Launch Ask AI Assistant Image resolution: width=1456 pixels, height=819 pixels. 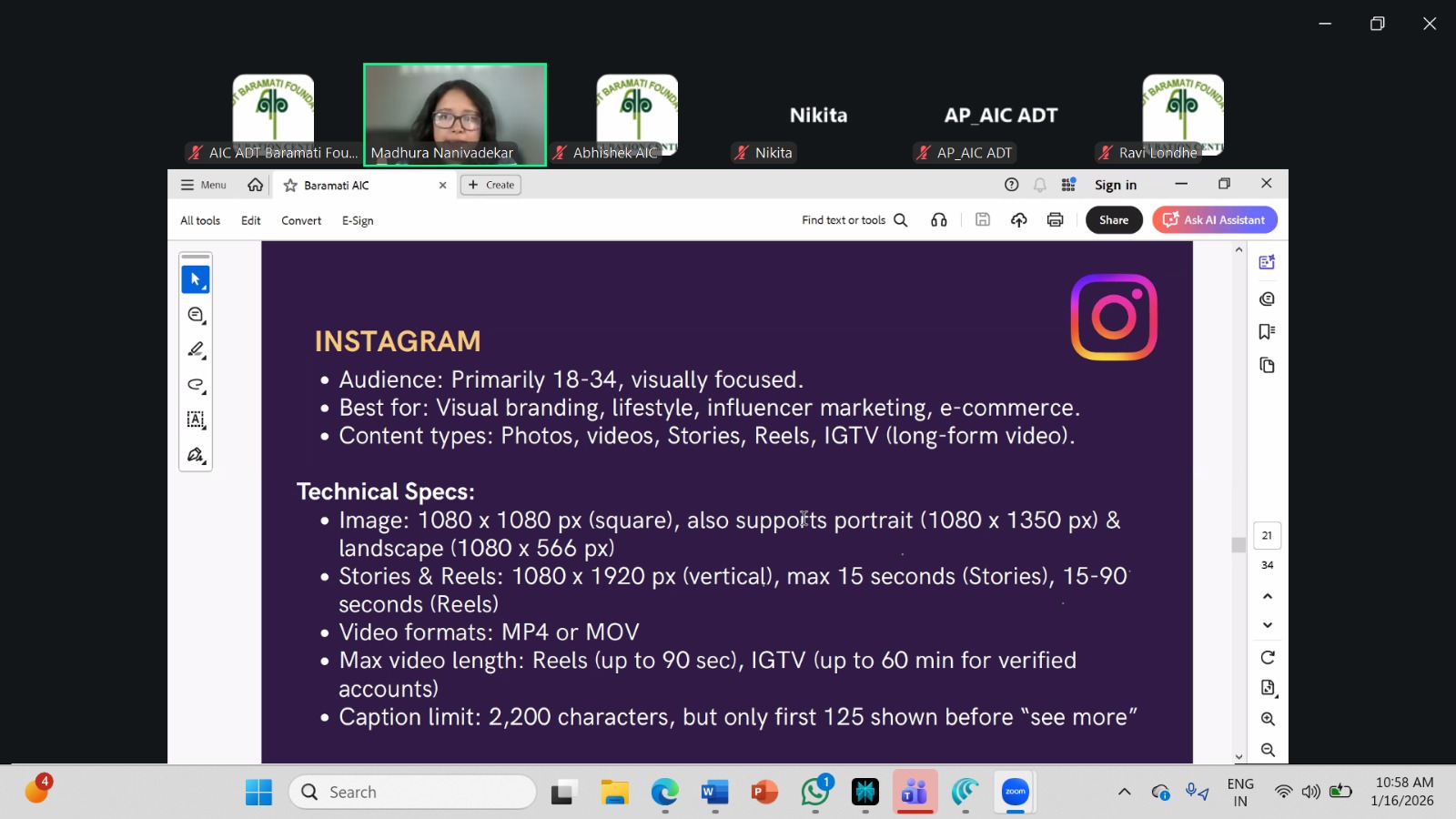(x=1215, y=220)
